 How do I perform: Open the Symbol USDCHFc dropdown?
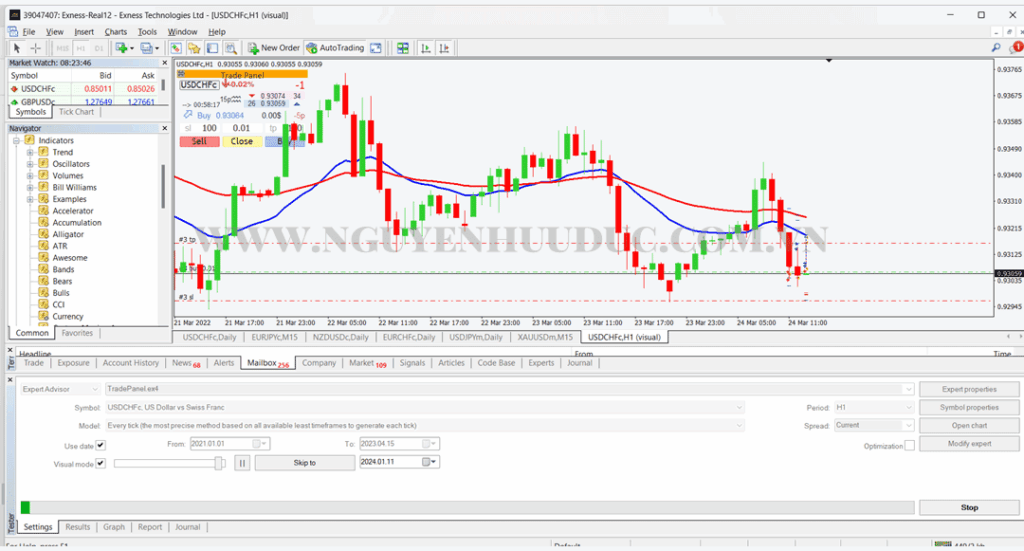pos(739,407)
